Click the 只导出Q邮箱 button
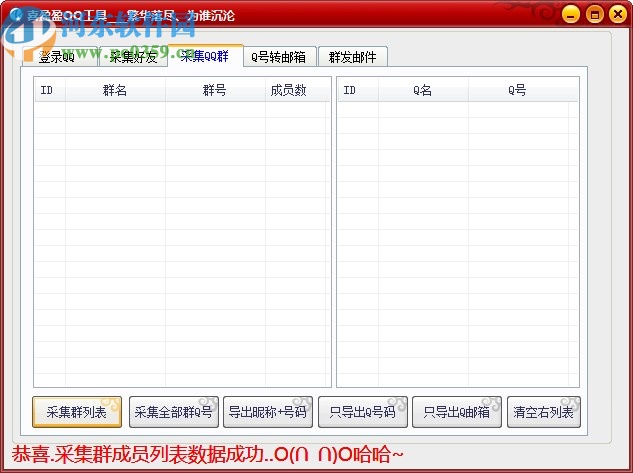The width and height of the screenshot is (633, 473). [457, 412]
